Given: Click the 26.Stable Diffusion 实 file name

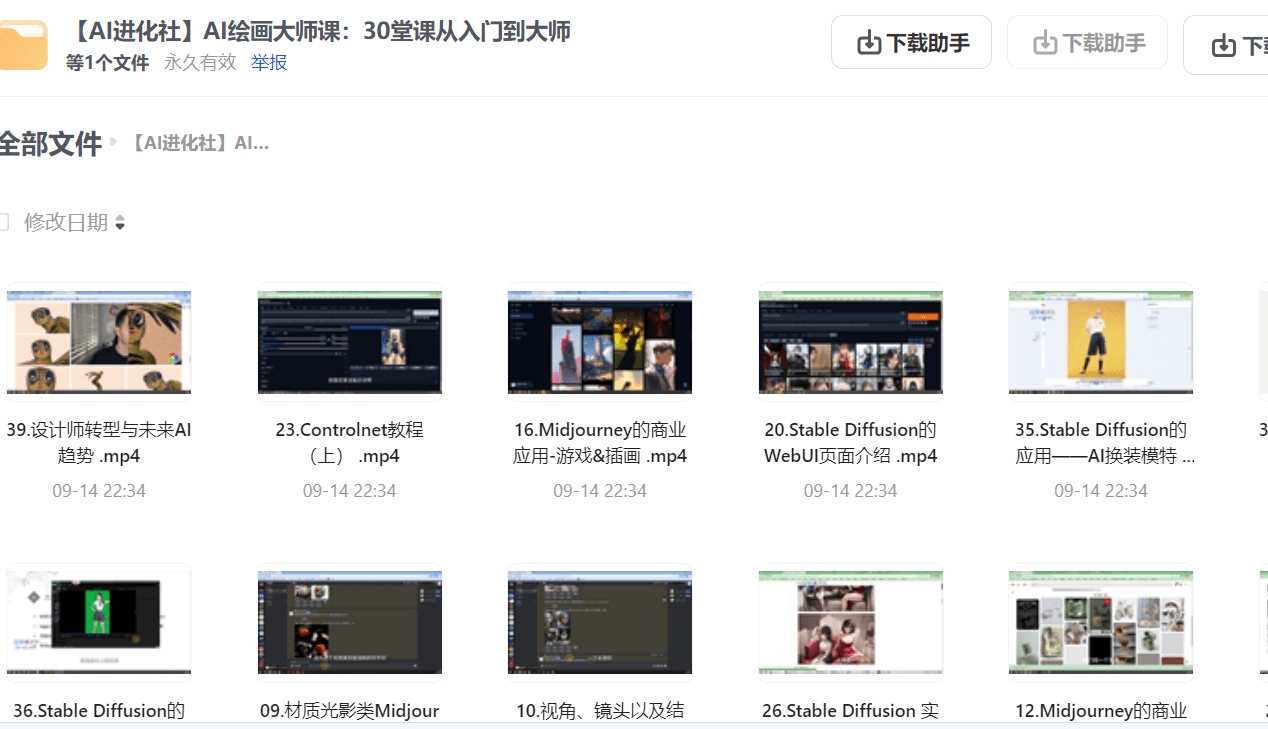Looking at the screenshot, I should 850,711.
